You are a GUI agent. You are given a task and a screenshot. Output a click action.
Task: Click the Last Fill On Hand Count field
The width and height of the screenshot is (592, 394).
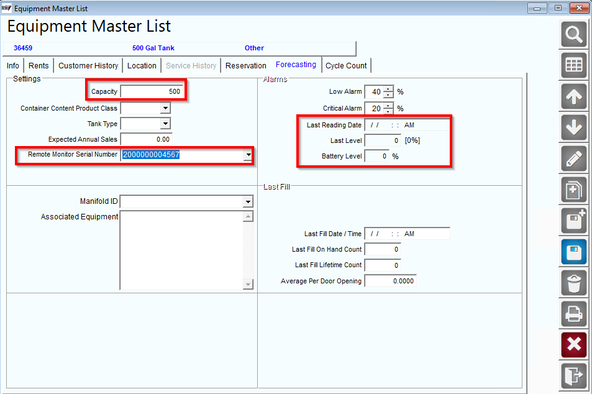point(382,249)
